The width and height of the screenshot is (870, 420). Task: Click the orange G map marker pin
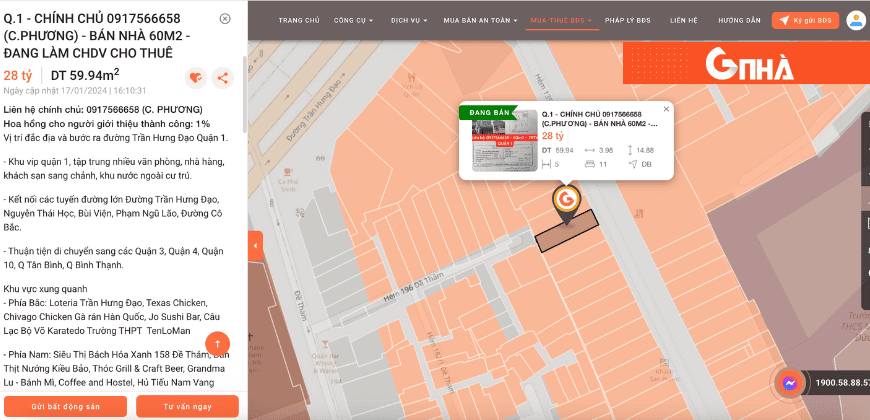point(566,203)
